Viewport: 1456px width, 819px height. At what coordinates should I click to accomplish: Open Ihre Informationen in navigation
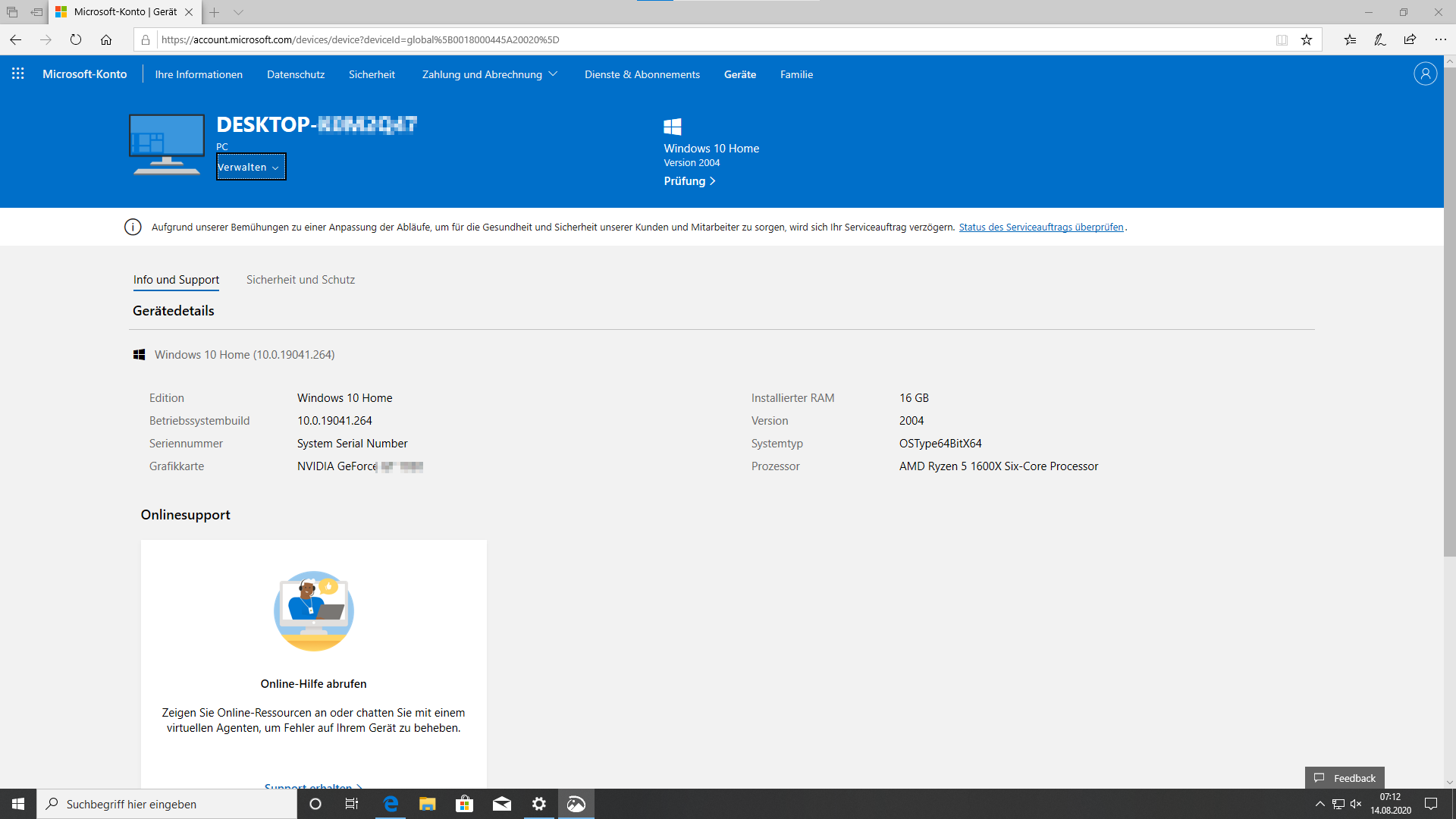199,74
